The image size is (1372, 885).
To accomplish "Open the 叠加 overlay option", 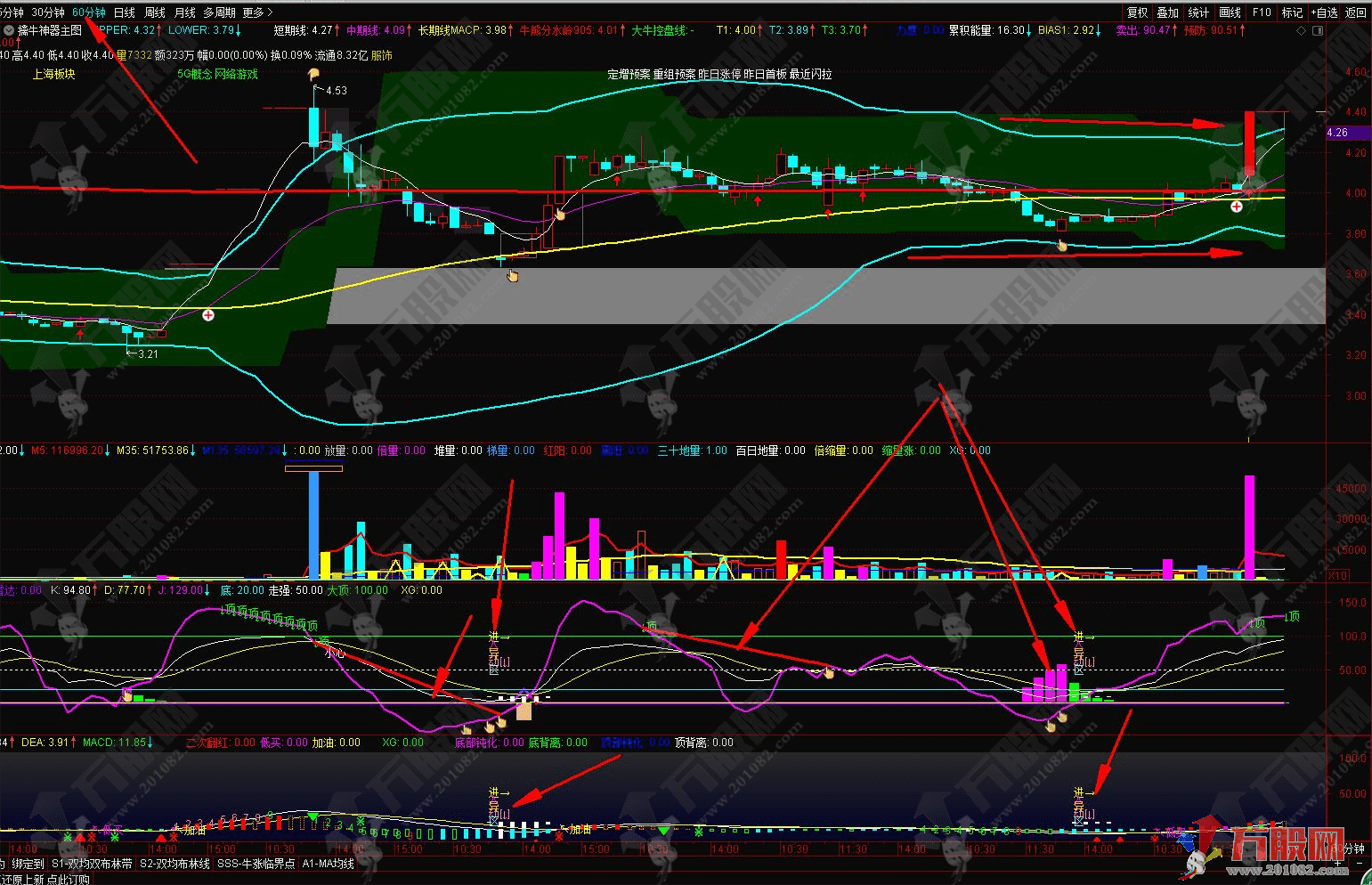I will [x=1167, y=12].
